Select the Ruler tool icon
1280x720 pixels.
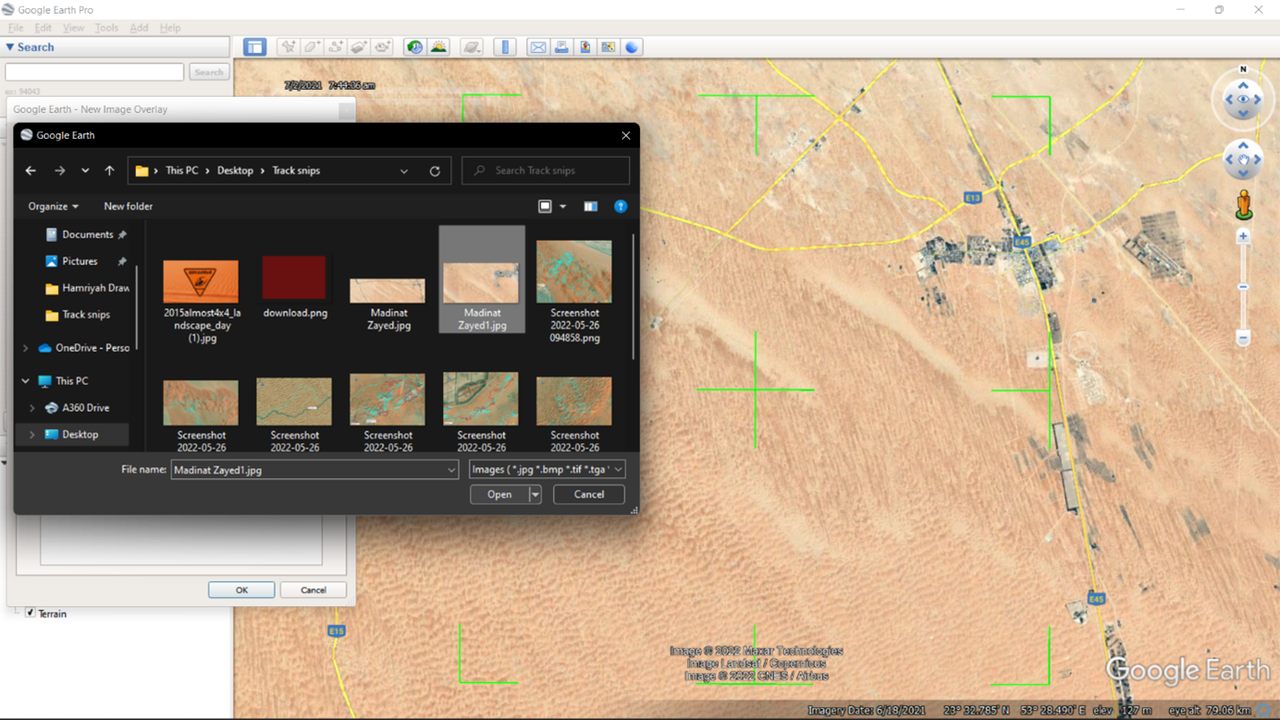(505, 47)
